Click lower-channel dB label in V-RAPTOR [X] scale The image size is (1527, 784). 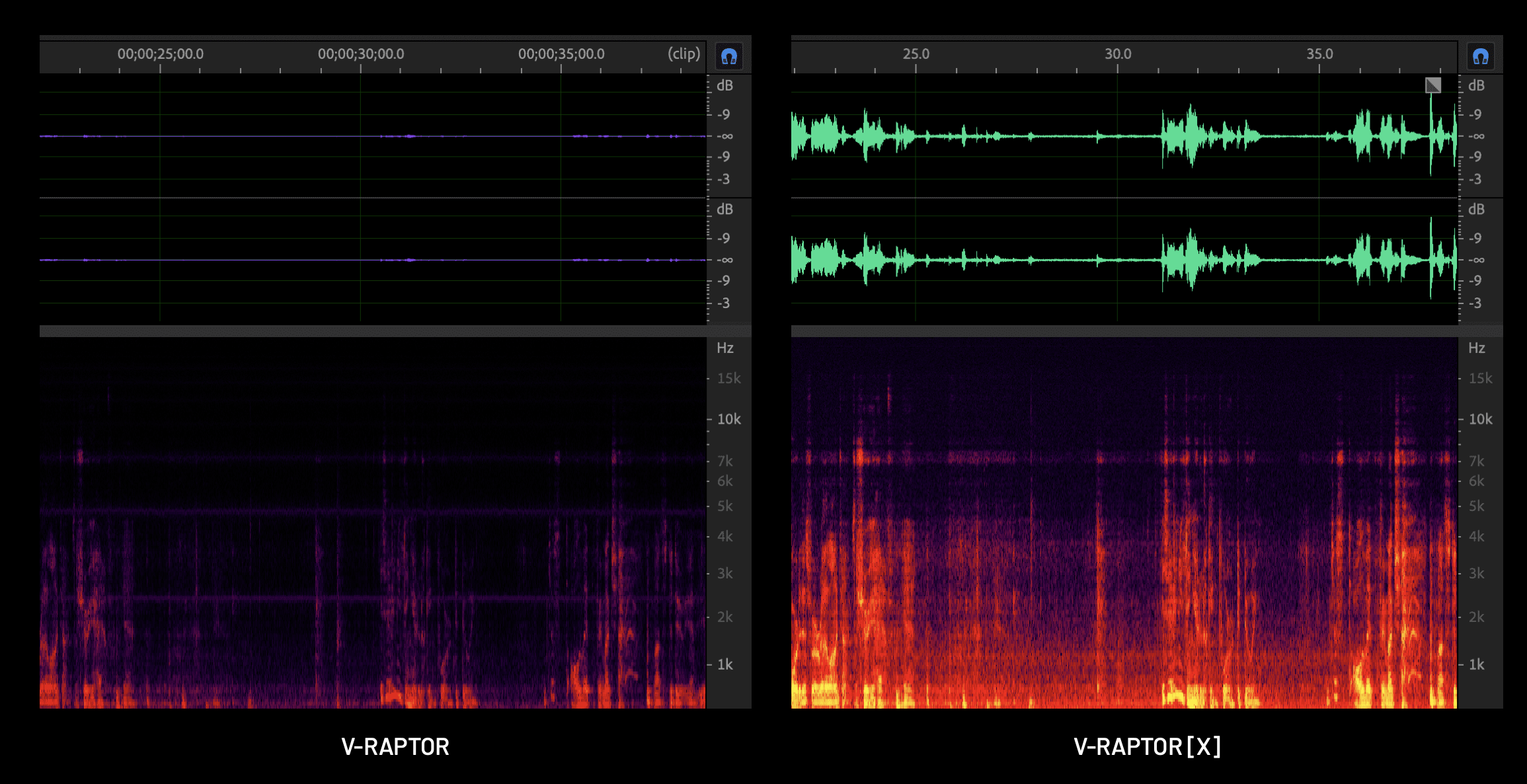(x=1476, y=209)
